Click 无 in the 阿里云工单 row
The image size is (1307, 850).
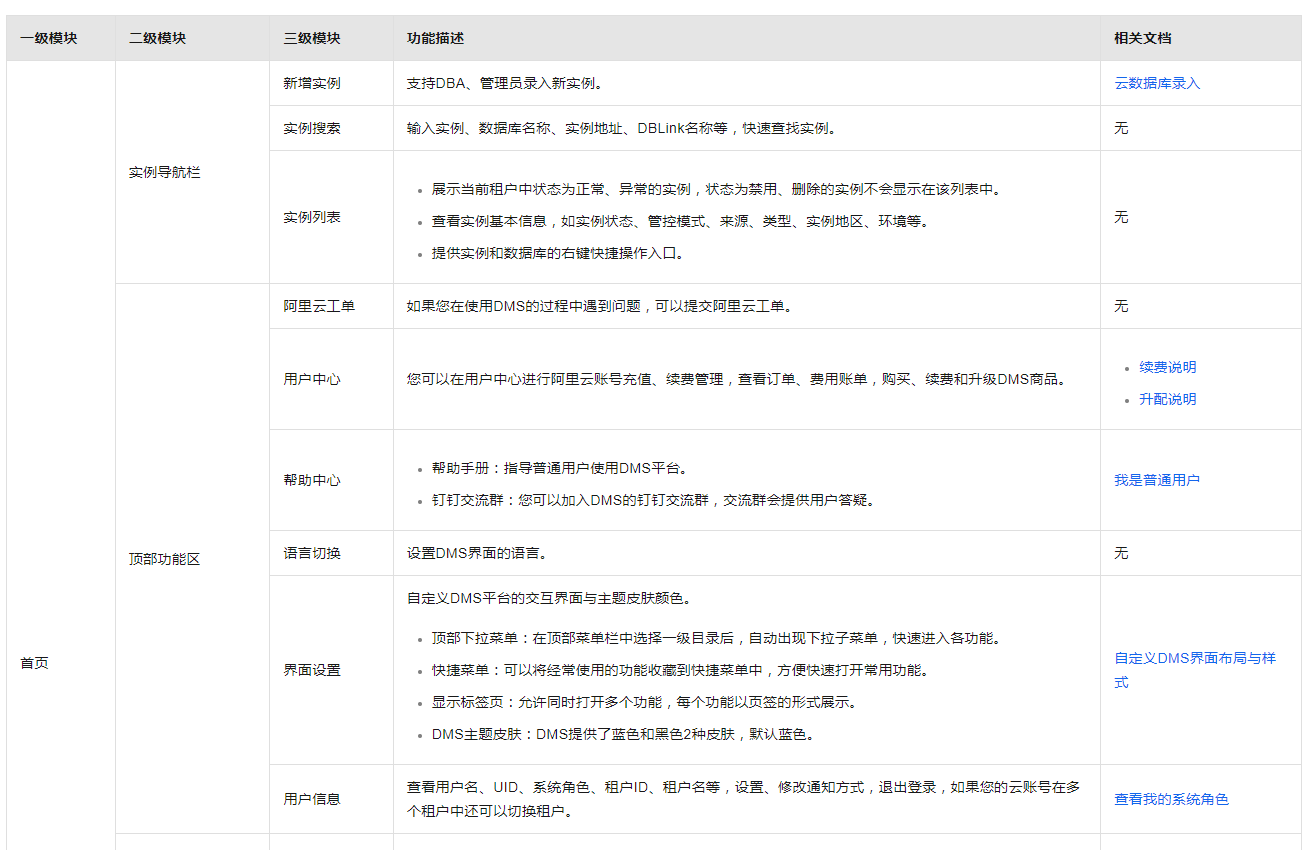(1121, 306)
